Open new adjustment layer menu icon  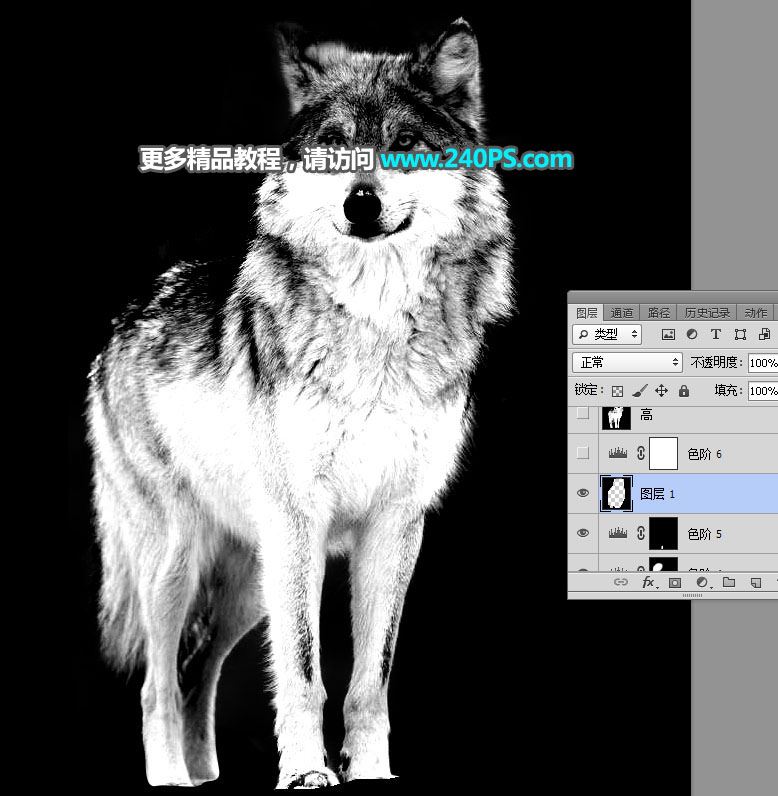coord(703,583)
